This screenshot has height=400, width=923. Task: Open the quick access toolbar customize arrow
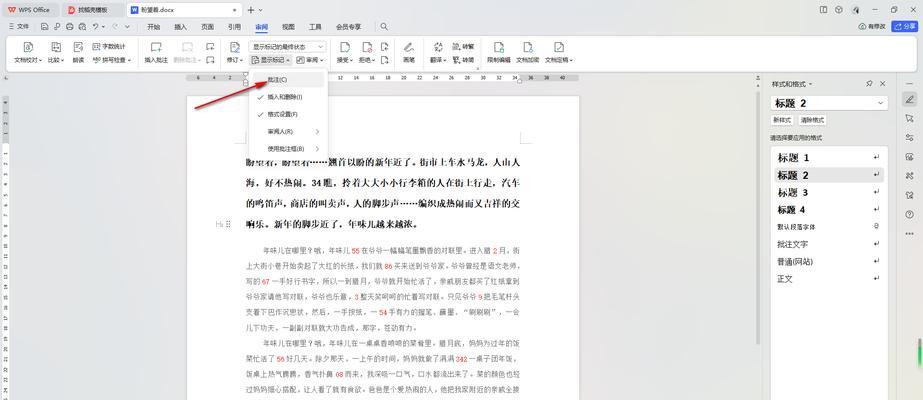click(127, 26)
